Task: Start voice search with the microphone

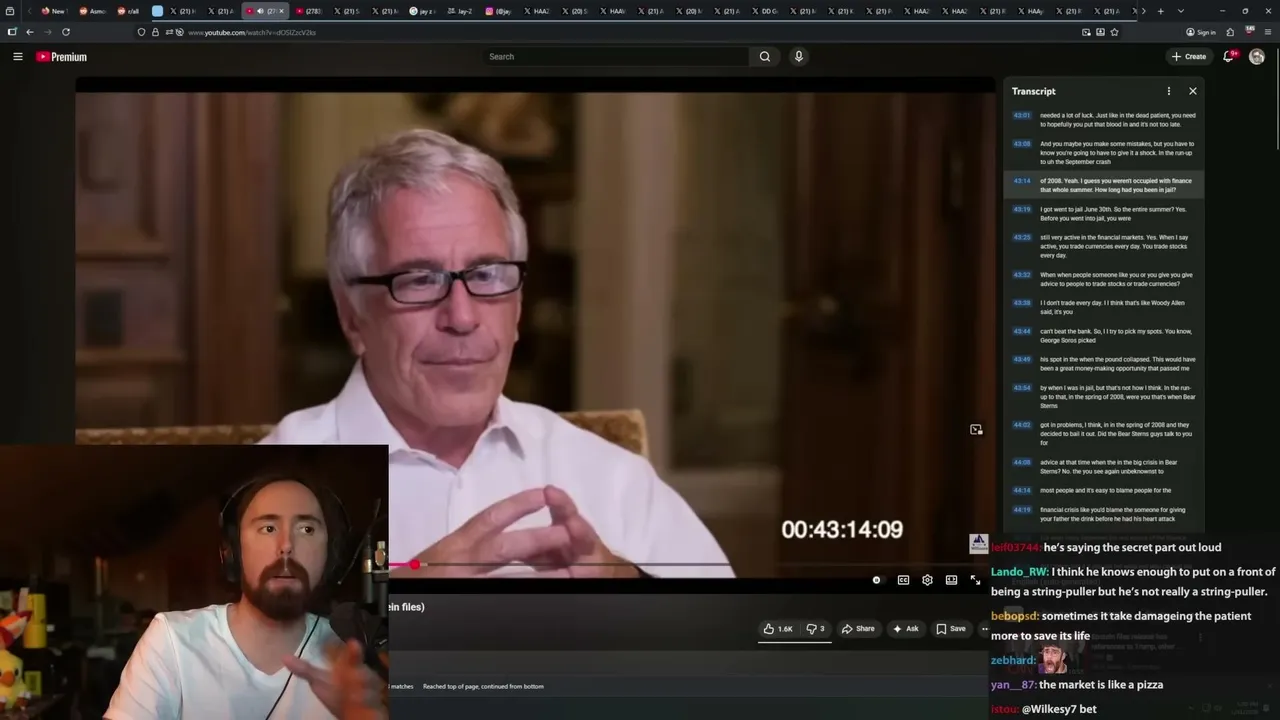Action: 798,57
